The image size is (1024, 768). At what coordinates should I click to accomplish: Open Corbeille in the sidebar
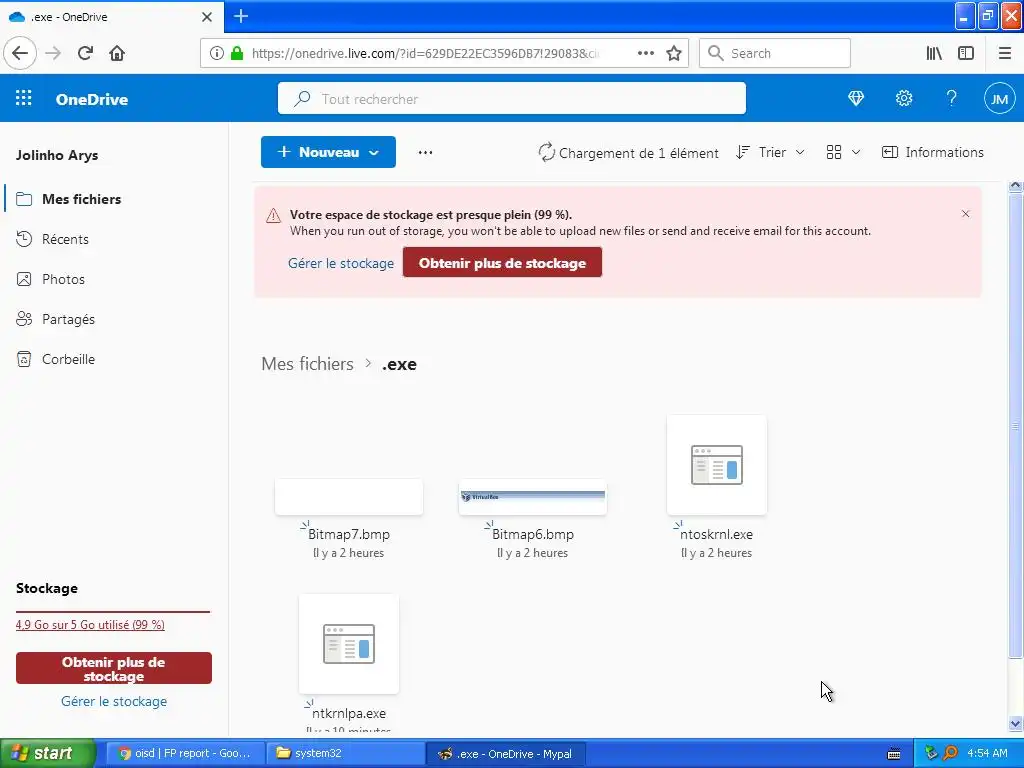(x=69, y=359)
